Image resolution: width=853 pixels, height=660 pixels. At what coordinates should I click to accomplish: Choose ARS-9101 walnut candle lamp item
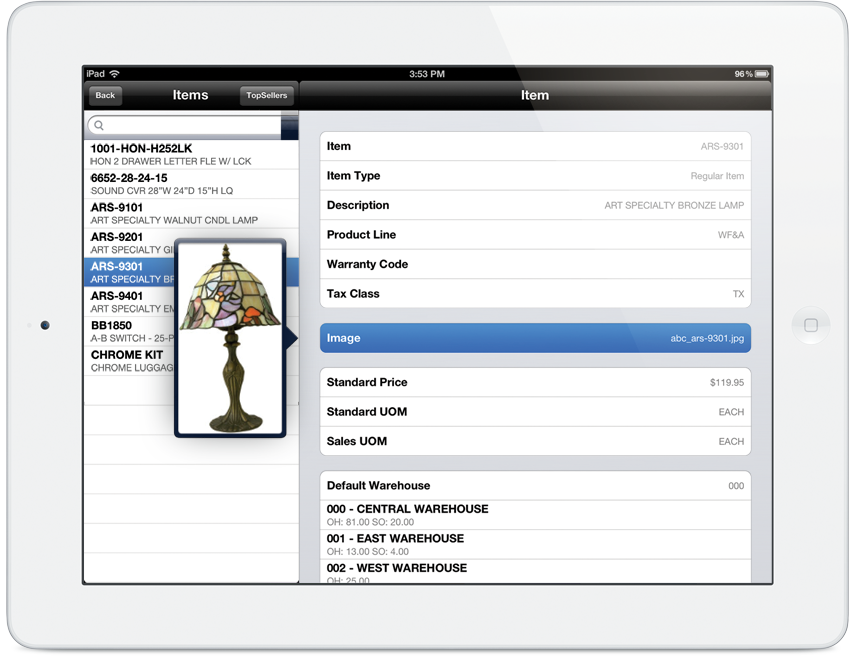pos(191,213)
